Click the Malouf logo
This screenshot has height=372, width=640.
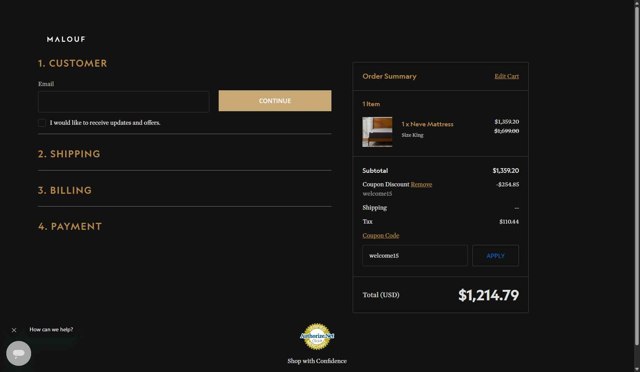coord(66,39)
